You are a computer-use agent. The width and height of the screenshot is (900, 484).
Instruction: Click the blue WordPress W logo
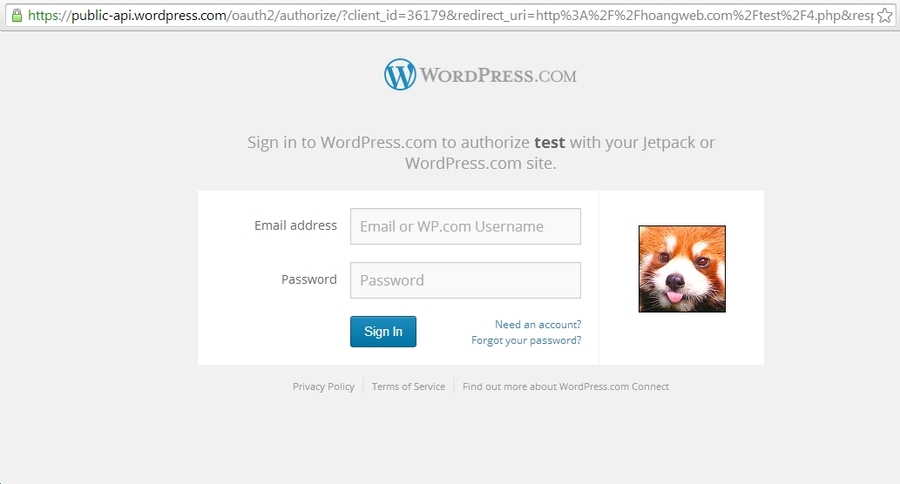(x=400, y=75)
